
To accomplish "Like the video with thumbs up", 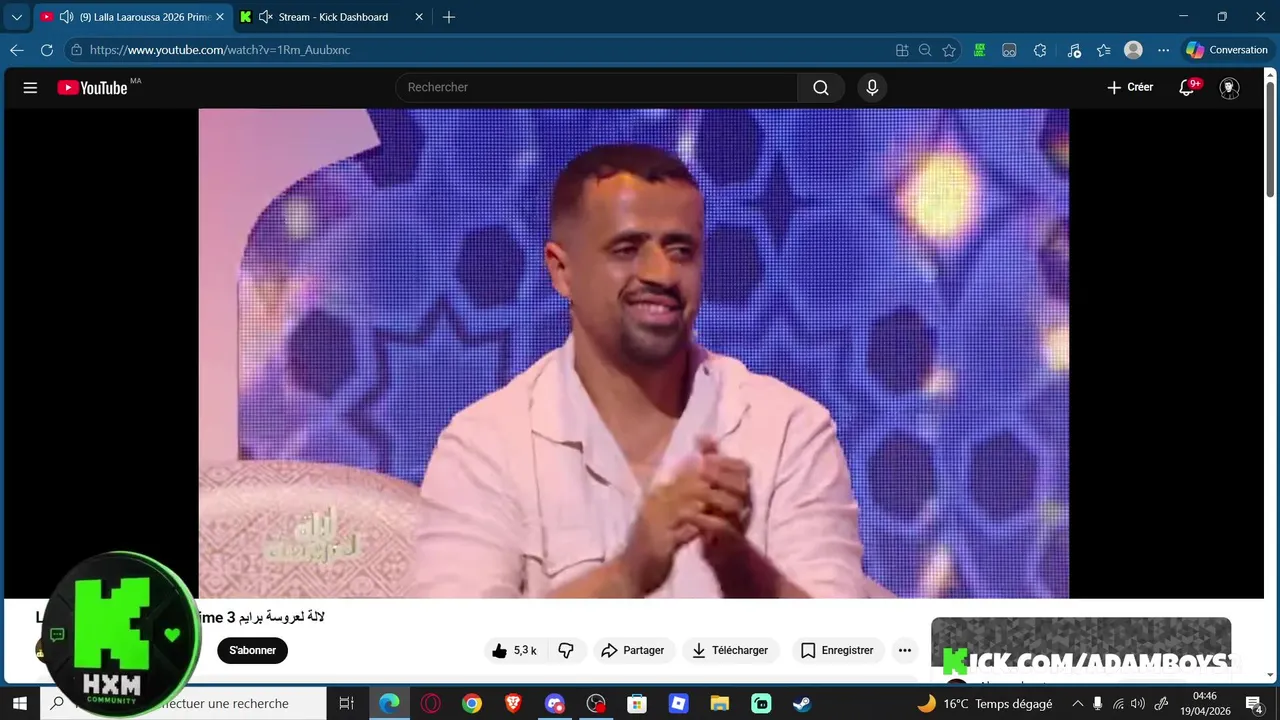I will pyautogui.click(x=514, y=650).
